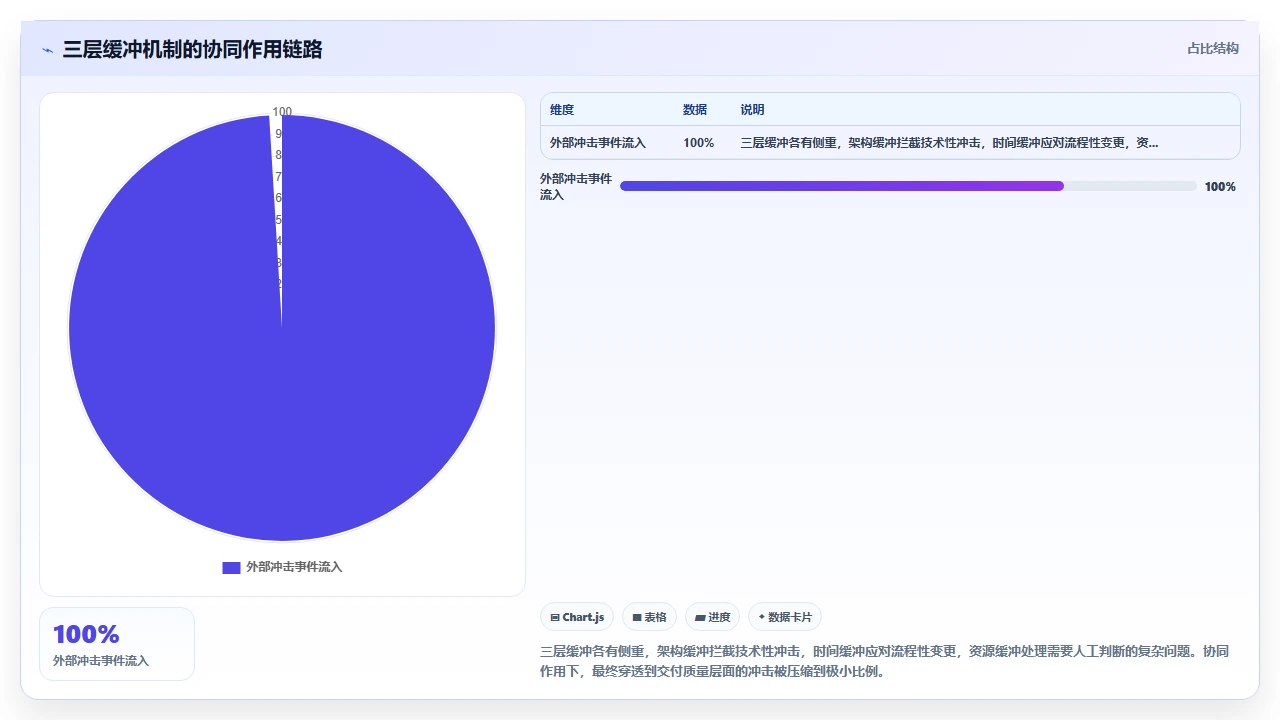1280x720 pixels.
Task: Select the 说明 column header
Action: pos(752,110)
